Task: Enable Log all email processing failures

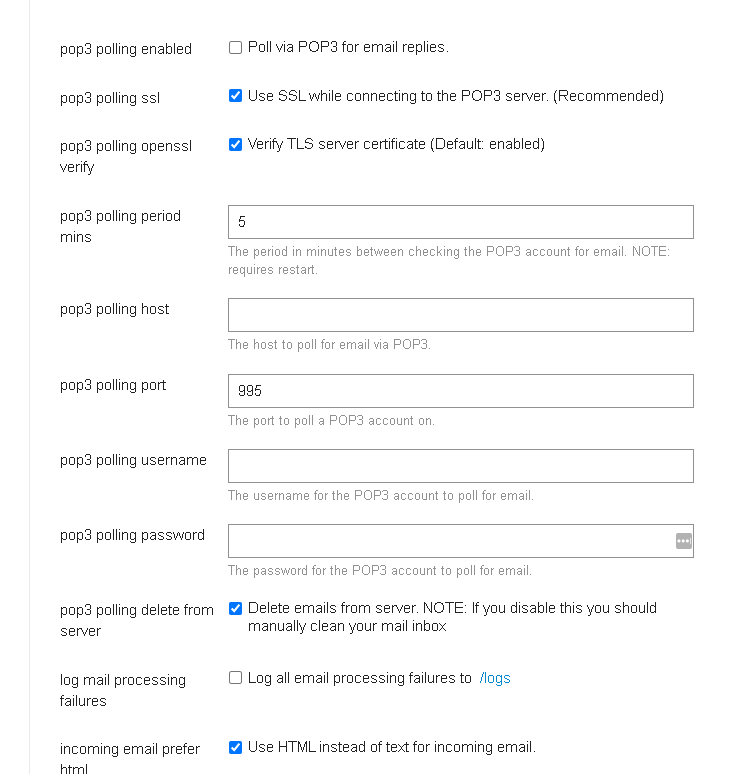Action: pos(236,678)
